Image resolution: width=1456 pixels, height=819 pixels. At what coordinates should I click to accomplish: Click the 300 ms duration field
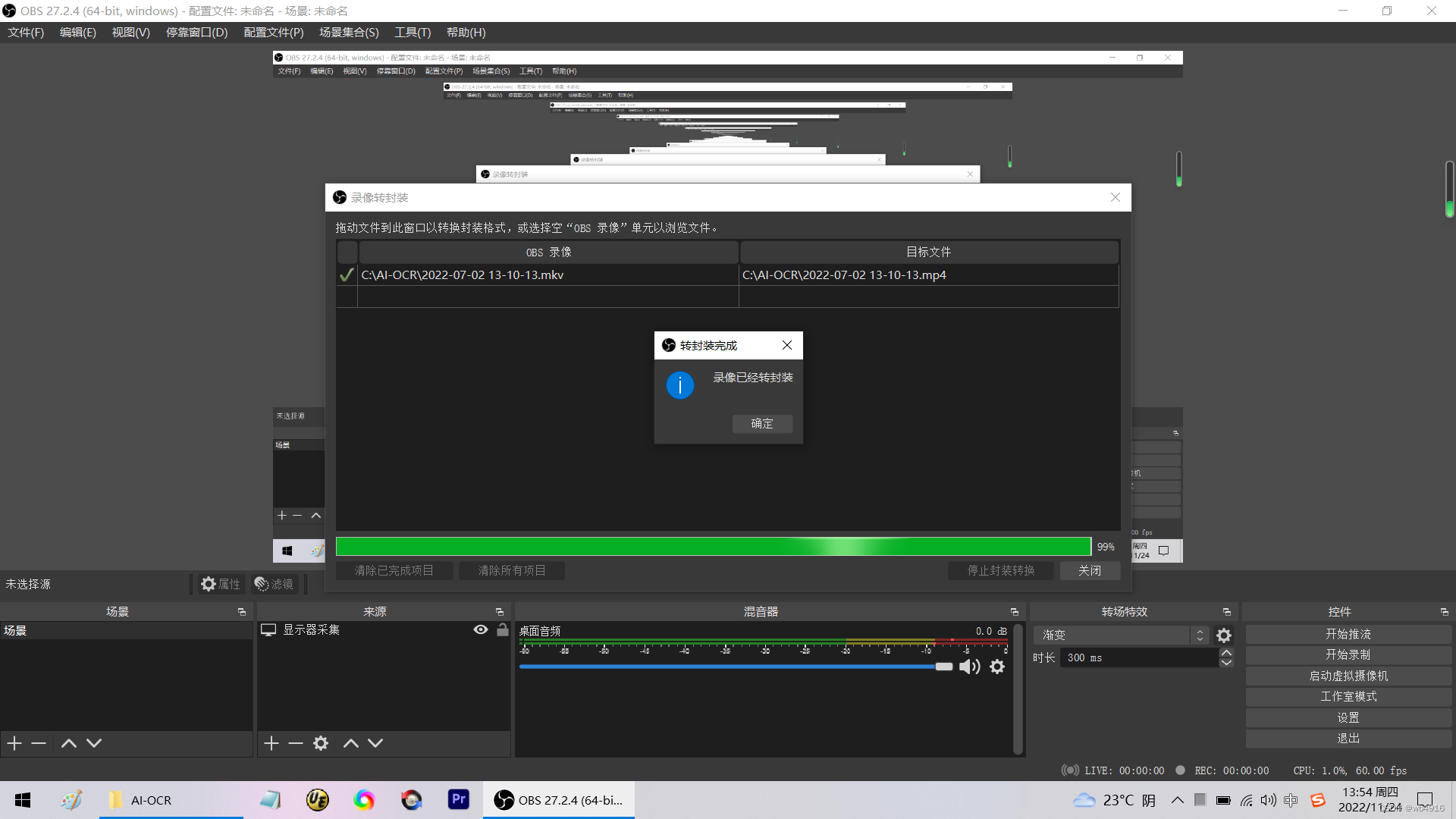(x=1139, y=657)
